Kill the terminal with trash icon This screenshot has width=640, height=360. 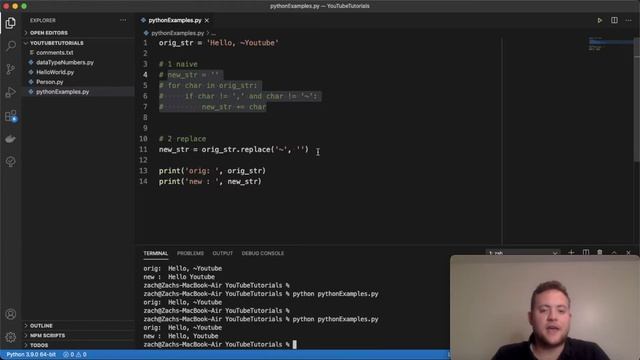[x=600, y=253]
